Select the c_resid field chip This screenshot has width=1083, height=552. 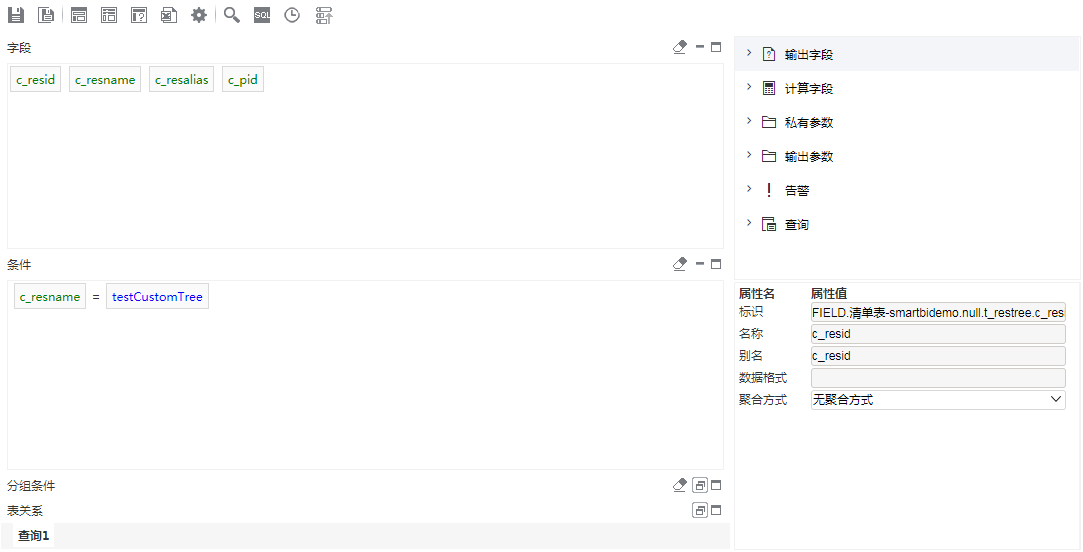click(x=35, y=79)
